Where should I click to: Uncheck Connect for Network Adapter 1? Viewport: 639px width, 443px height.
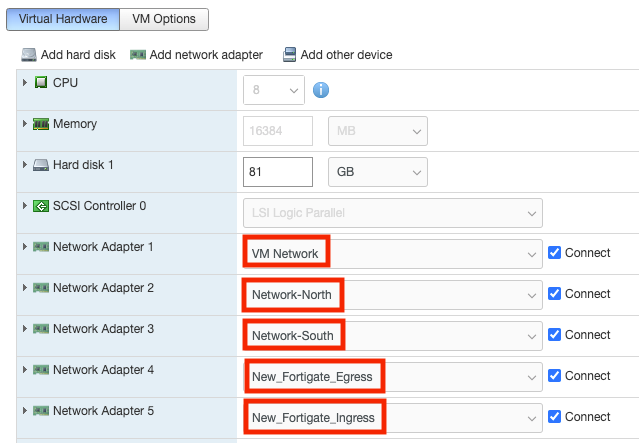point(555,253)
